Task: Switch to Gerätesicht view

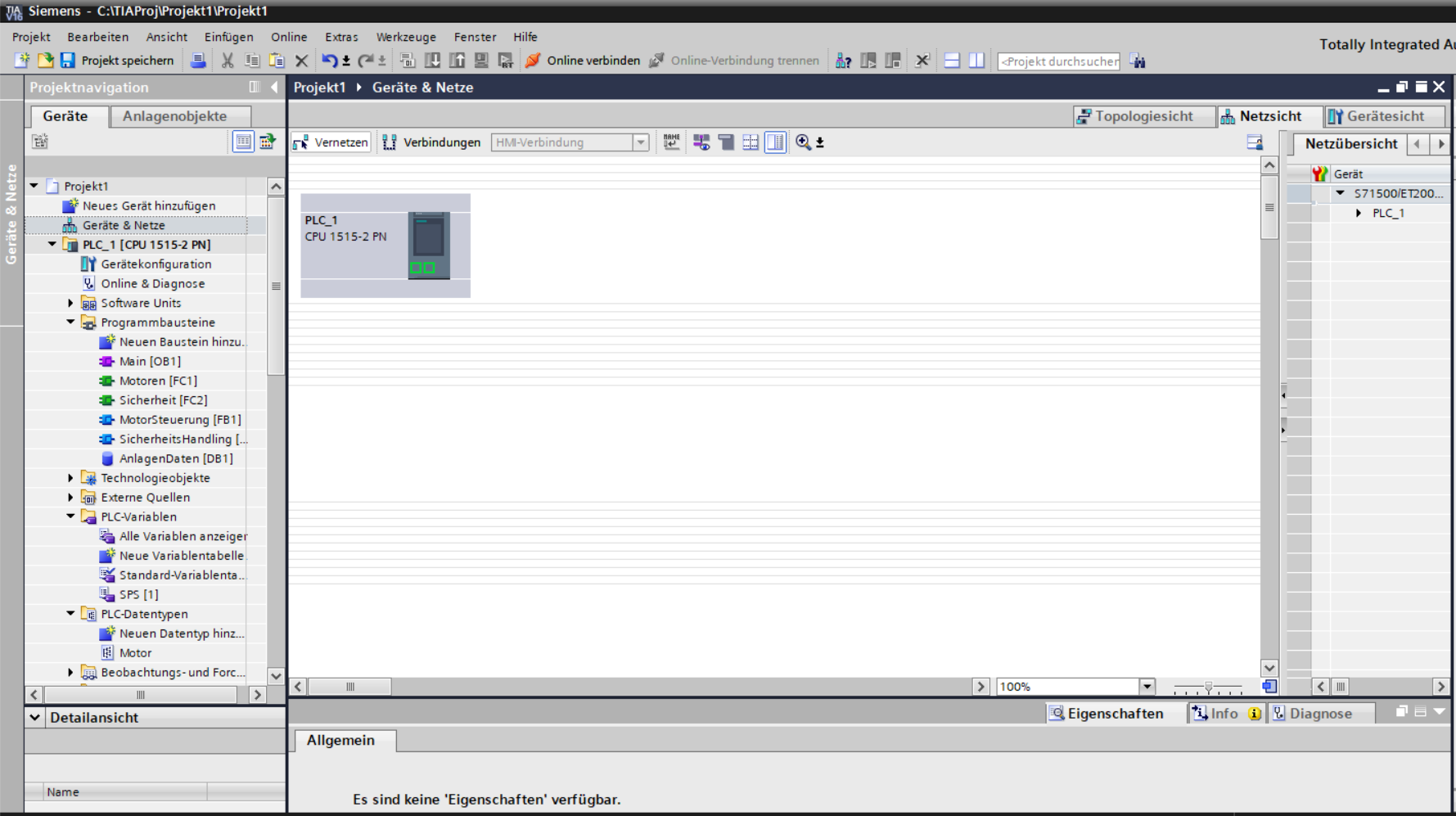Action: [x=1385, y=116]
